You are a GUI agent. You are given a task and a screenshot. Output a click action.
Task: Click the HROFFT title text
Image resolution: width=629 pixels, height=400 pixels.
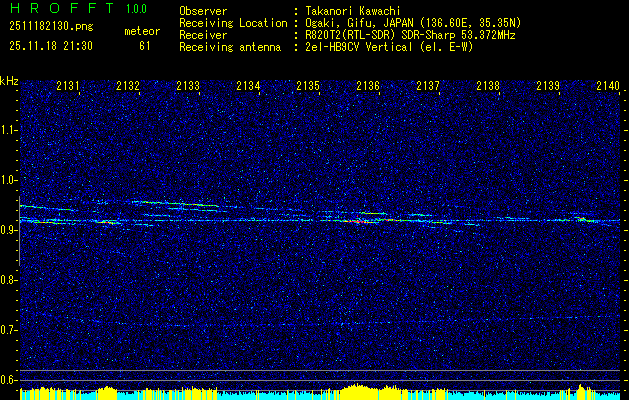tap(62, 8)
